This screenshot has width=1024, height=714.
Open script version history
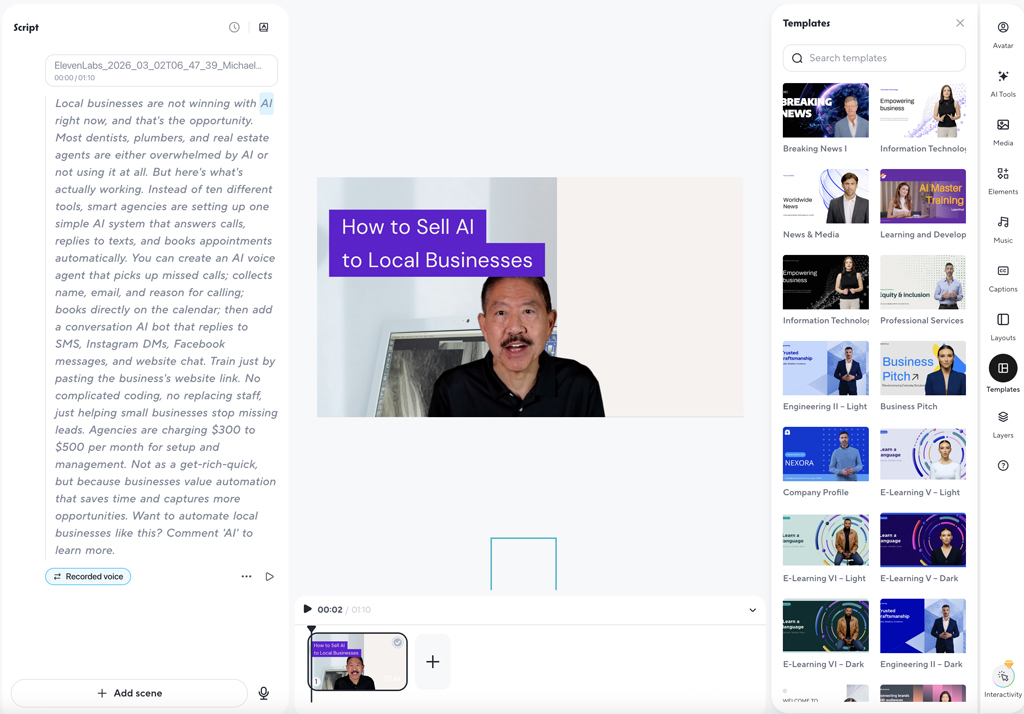tap(235, 27)
